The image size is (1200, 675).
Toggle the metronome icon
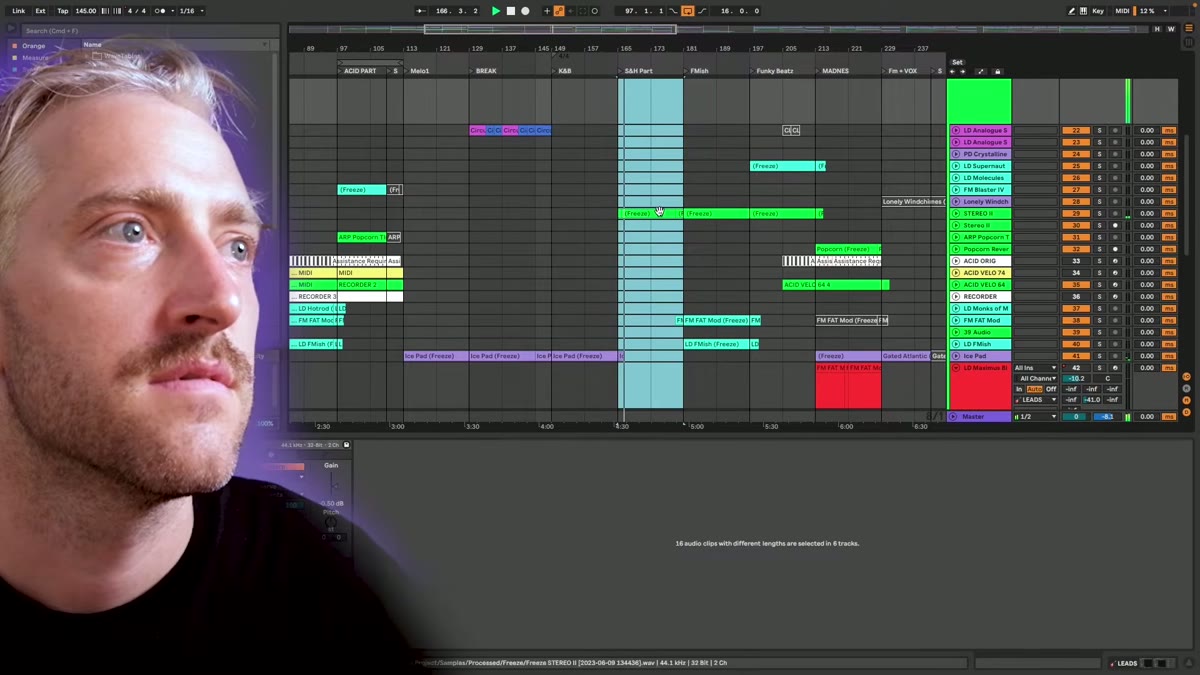pyautogui.click(x=160, y=11)
